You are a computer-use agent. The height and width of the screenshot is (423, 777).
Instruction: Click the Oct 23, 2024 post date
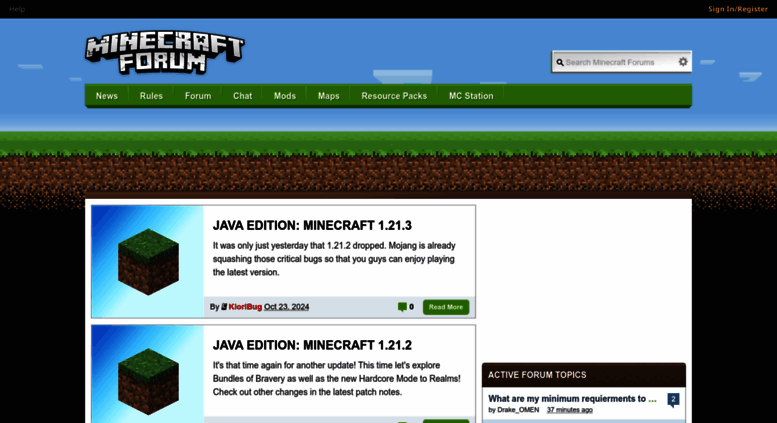pos(286,307)
